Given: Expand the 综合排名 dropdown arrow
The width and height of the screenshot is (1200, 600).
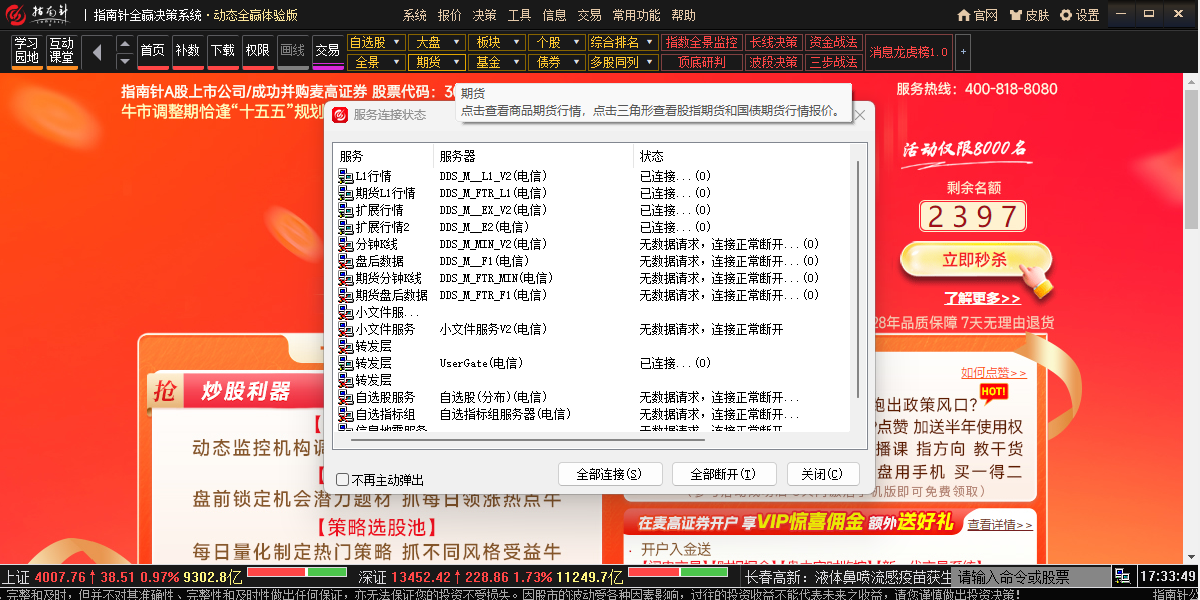Looking at the screenshot, I should pos(650,42).
